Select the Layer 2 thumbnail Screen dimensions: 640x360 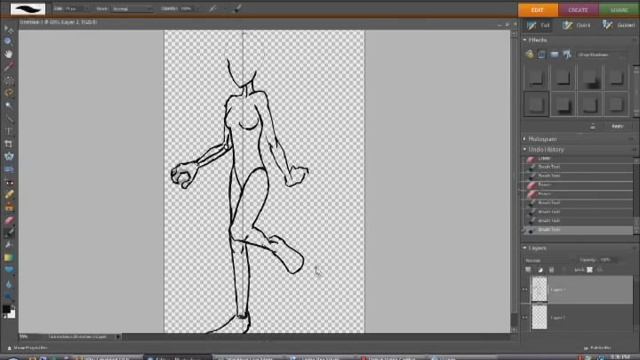pos(539,289)
